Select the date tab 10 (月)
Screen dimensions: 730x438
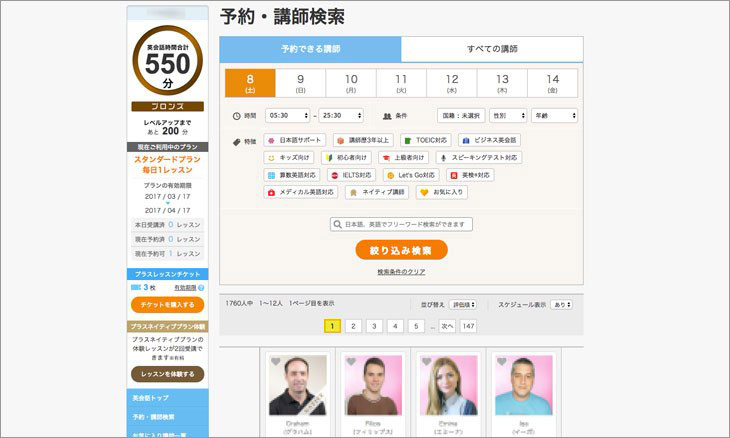point(351,83)
